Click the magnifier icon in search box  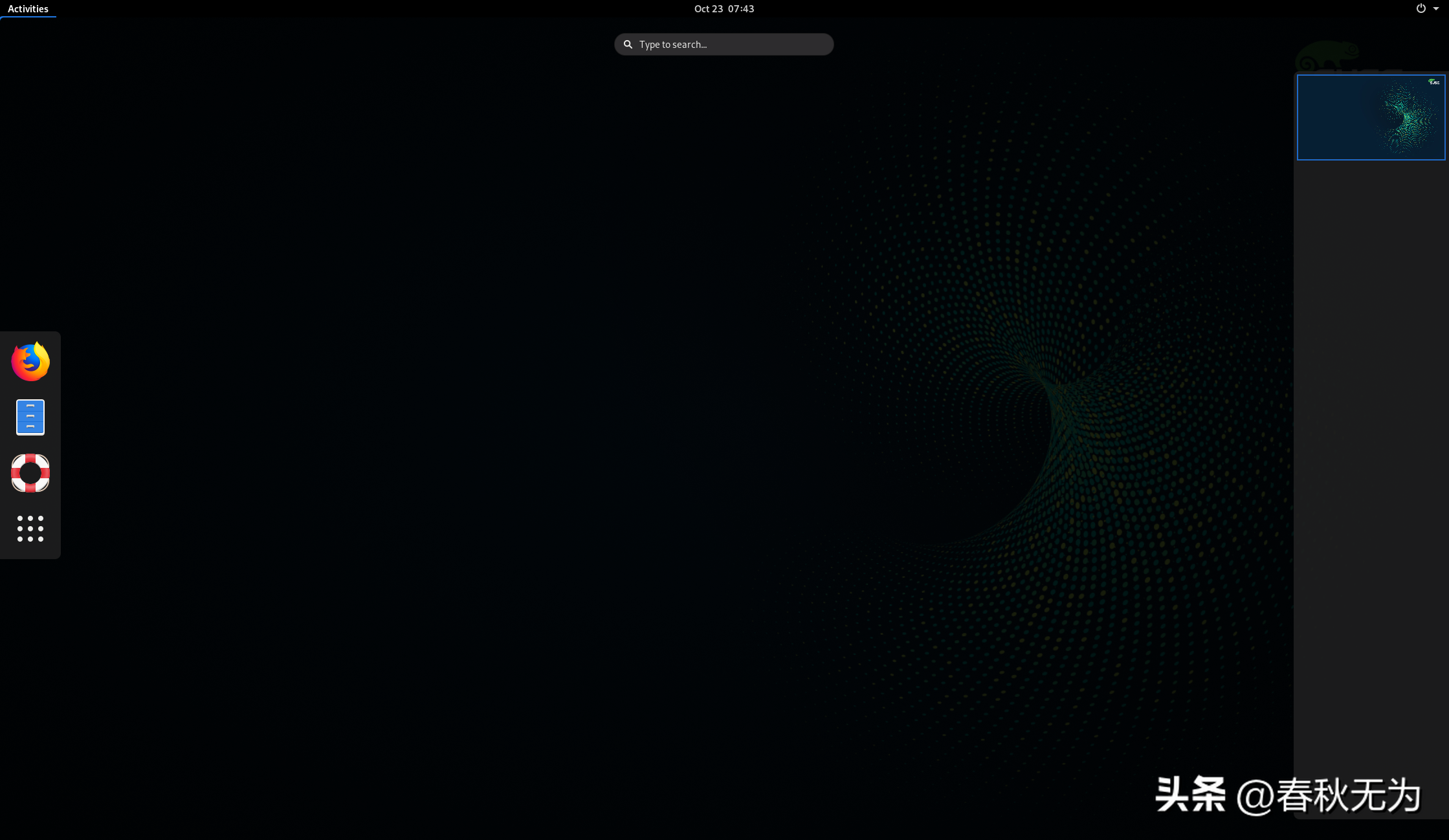point(628,45)
